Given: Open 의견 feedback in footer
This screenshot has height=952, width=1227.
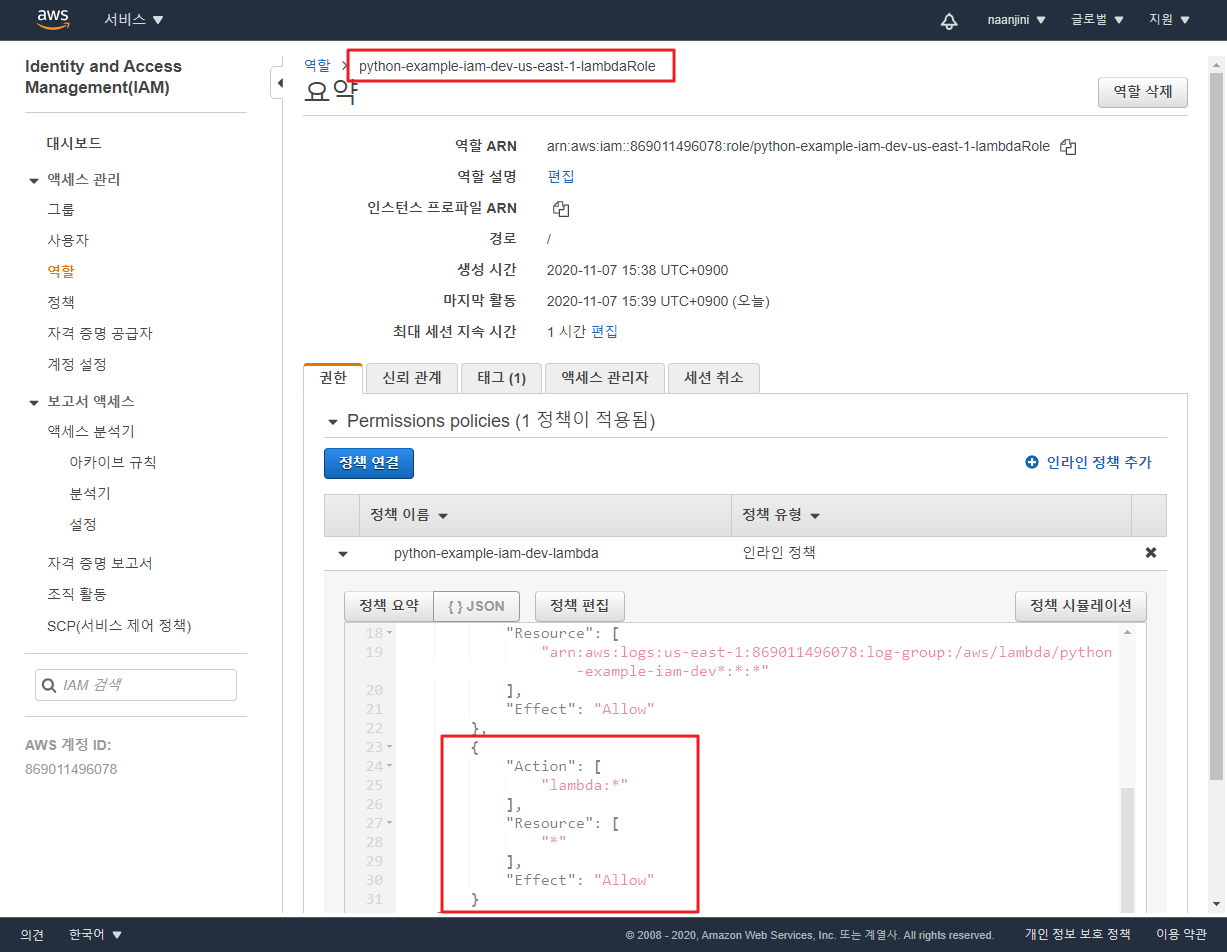Looking at the screenshot, I should click(32, 935).
